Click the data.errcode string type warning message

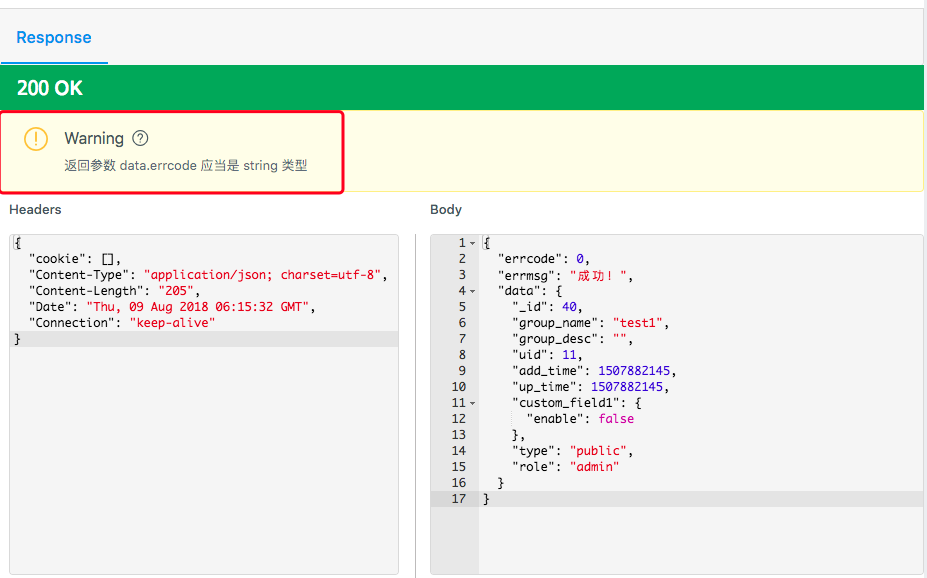pos(186,166)
